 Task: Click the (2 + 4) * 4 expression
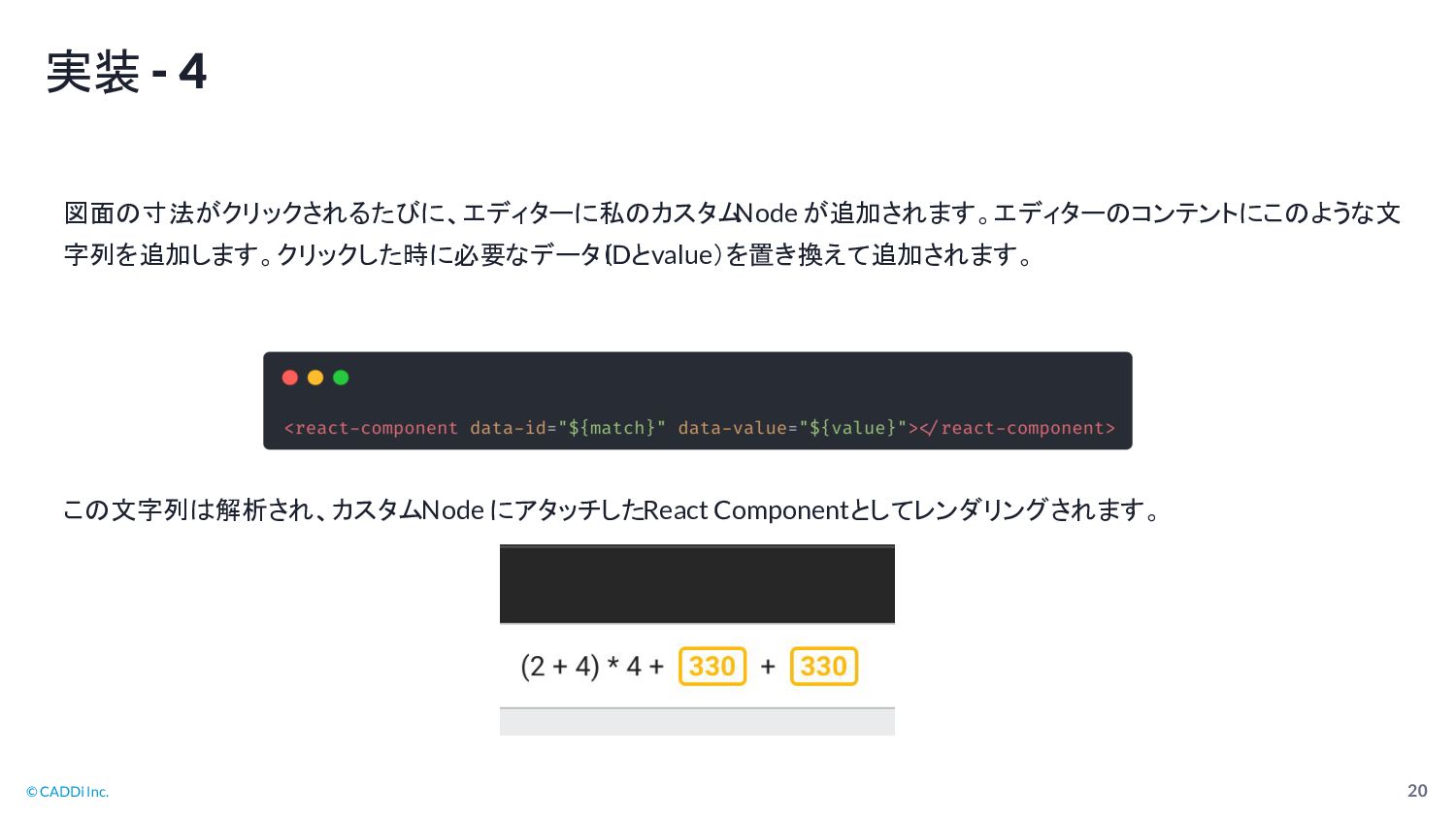tap(580, 667)
